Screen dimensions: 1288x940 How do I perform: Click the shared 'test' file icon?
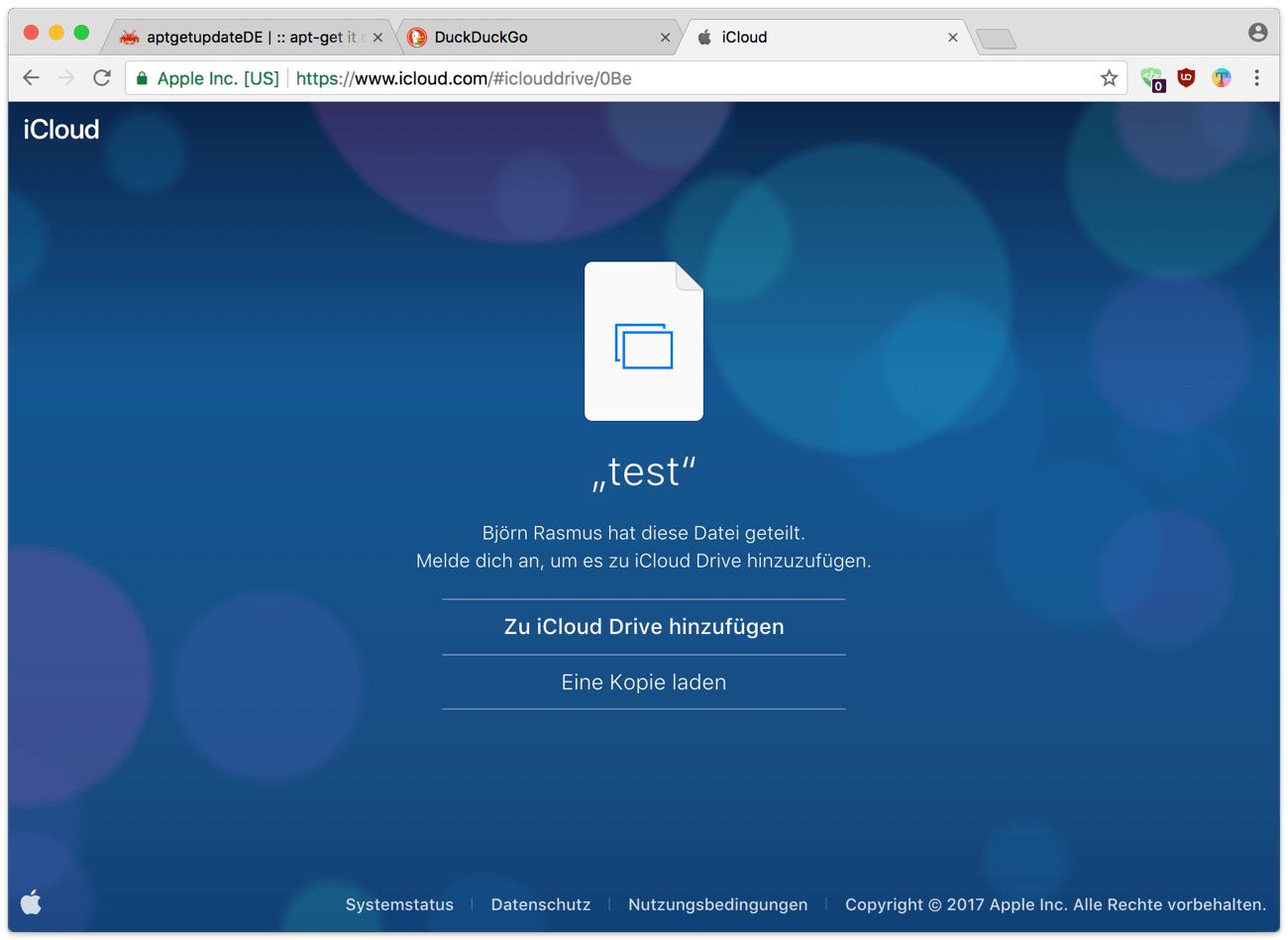644,341
